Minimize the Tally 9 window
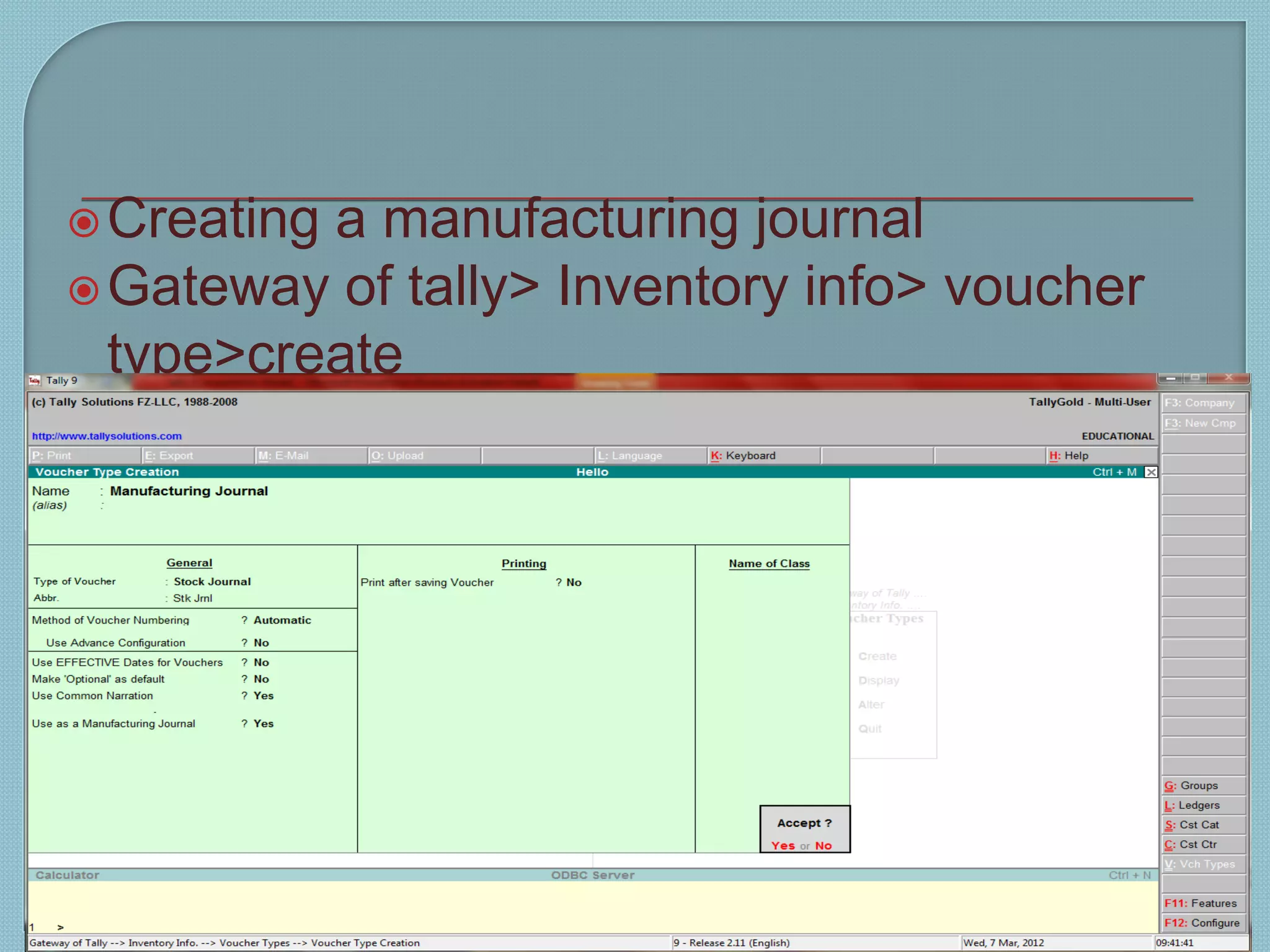Viewport: 1270px width, 952px height. (1170, 378)
